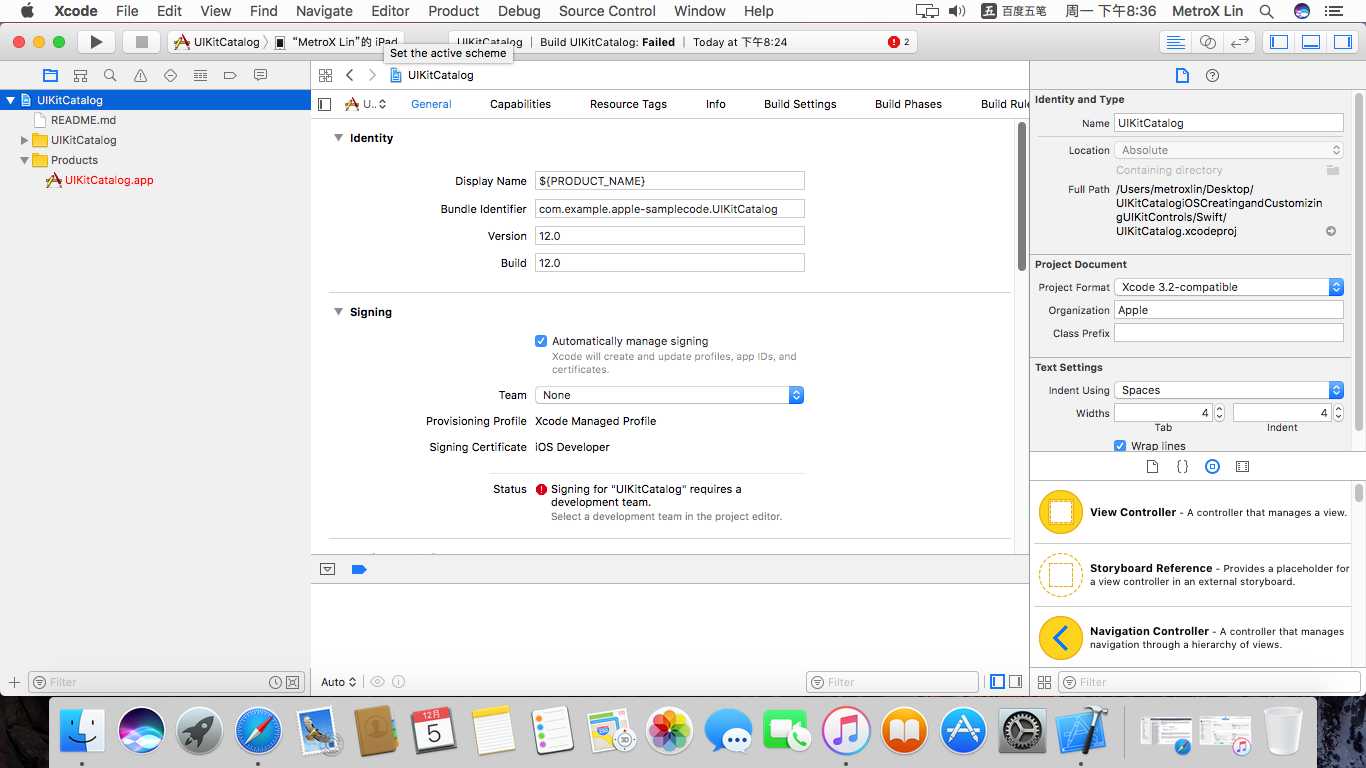Open the Team dropdown

pyautogui.click(x=669, y=395)
